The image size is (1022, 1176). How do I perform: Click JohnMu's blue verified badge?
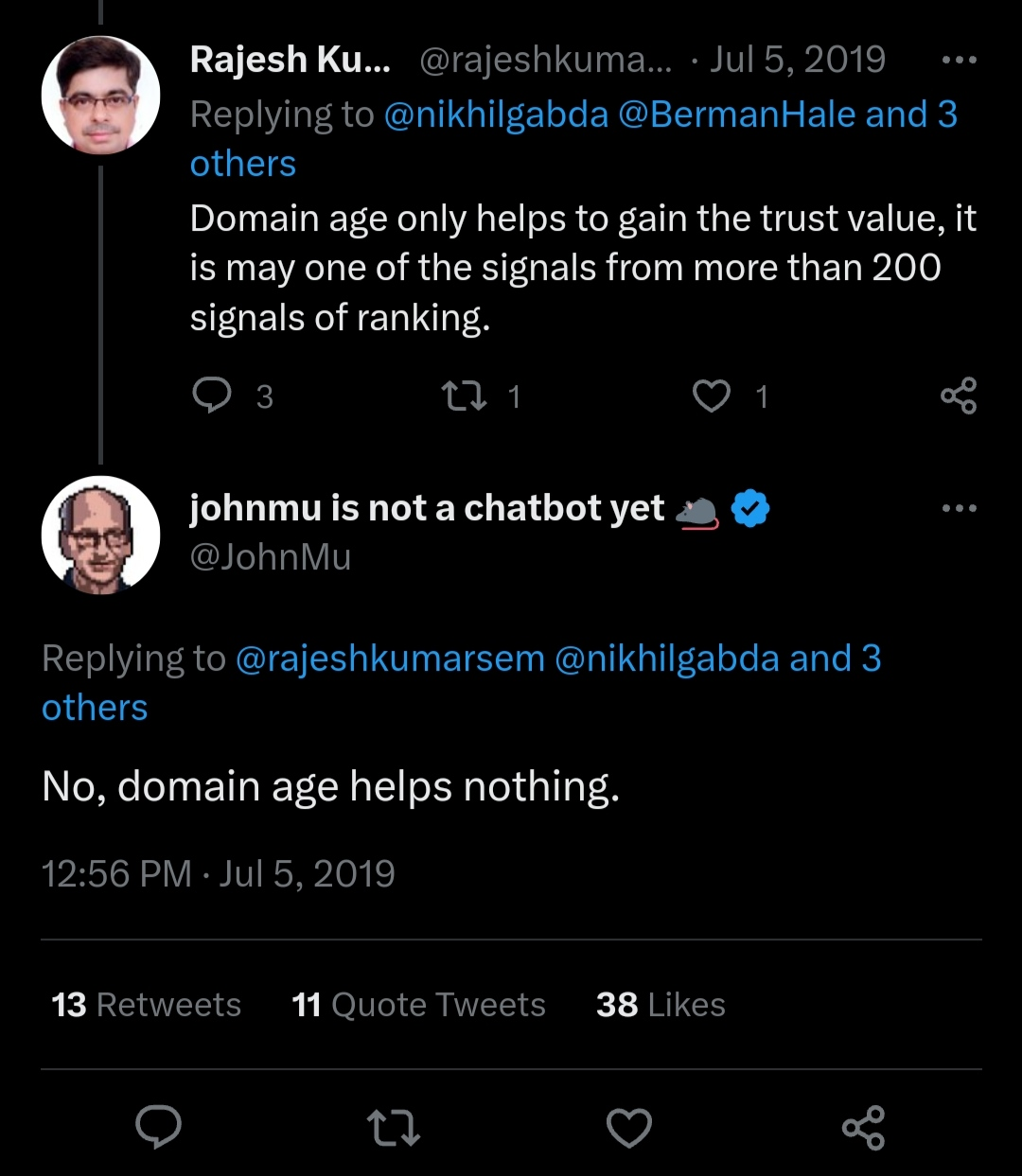click(750, 509)
